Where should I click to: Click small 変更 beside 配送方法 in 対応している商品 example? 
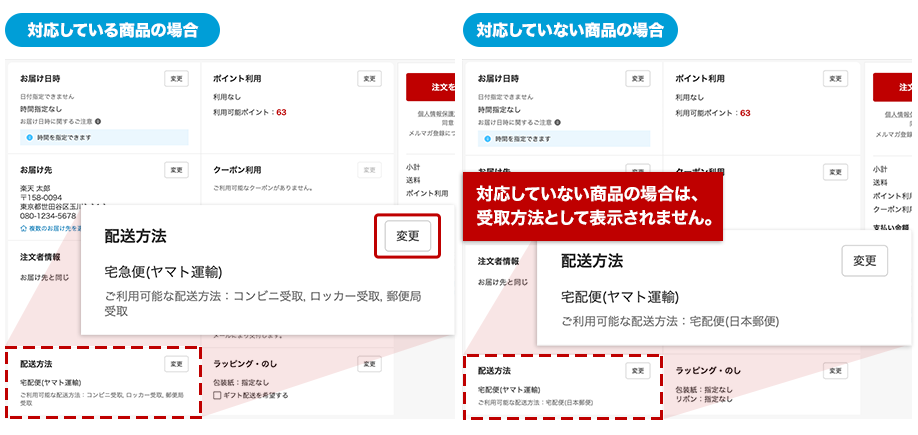(176, 364)
